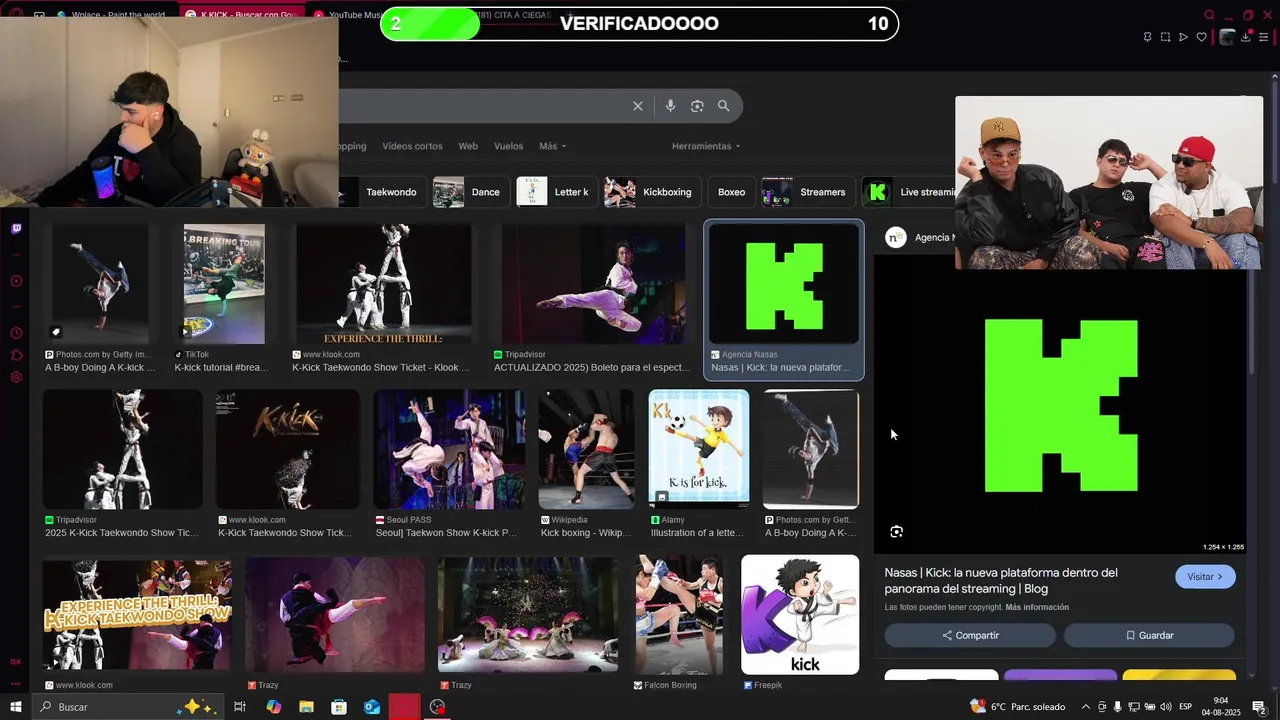Viewport: 1280px width, 720px height.
Task: Open the browser easy setup menu icon
Action: (x=1265, y=37)
